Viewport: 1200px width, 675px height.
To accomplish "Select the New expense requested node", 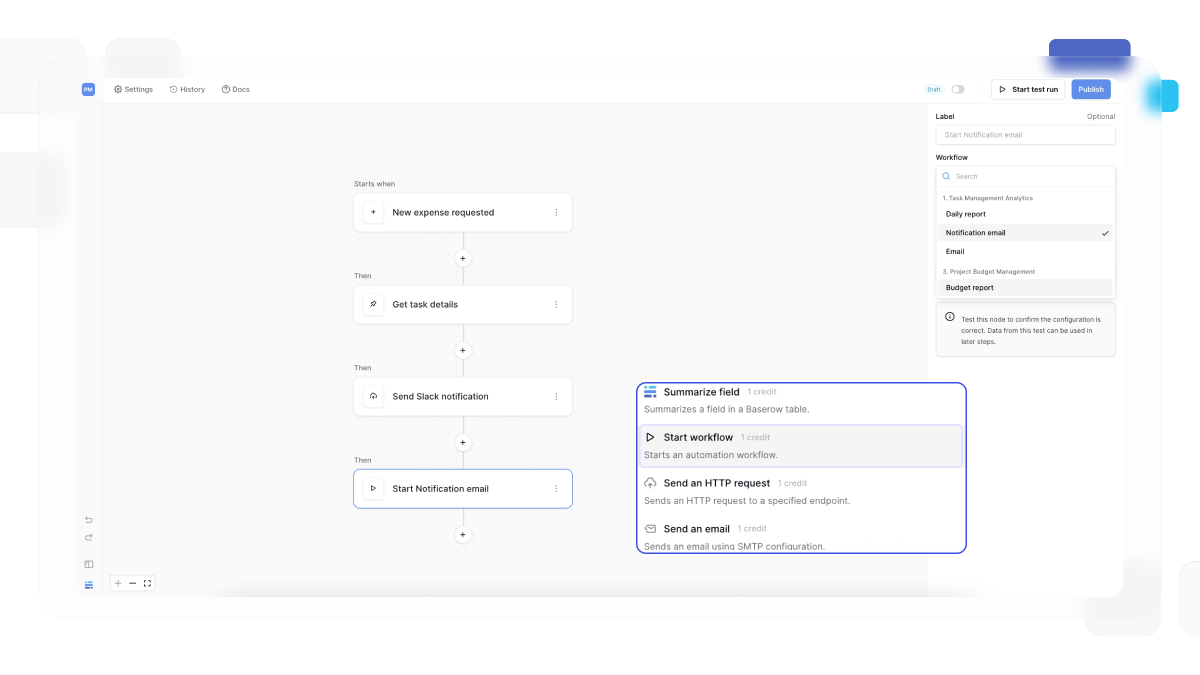I will [x=463, y=212].
